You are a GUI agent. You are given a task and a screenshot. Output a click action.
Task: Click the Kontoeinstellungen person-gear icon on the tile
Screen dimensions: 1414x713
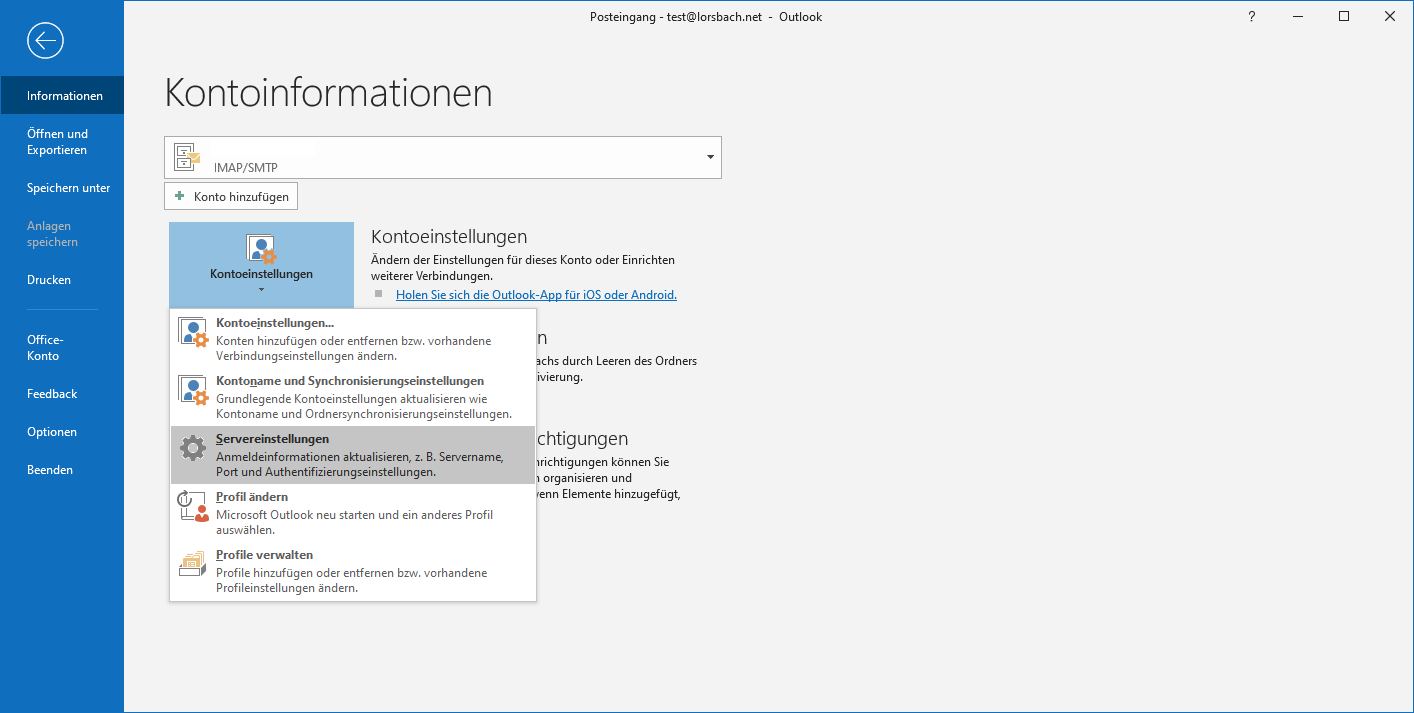click(x=261, y=249)
